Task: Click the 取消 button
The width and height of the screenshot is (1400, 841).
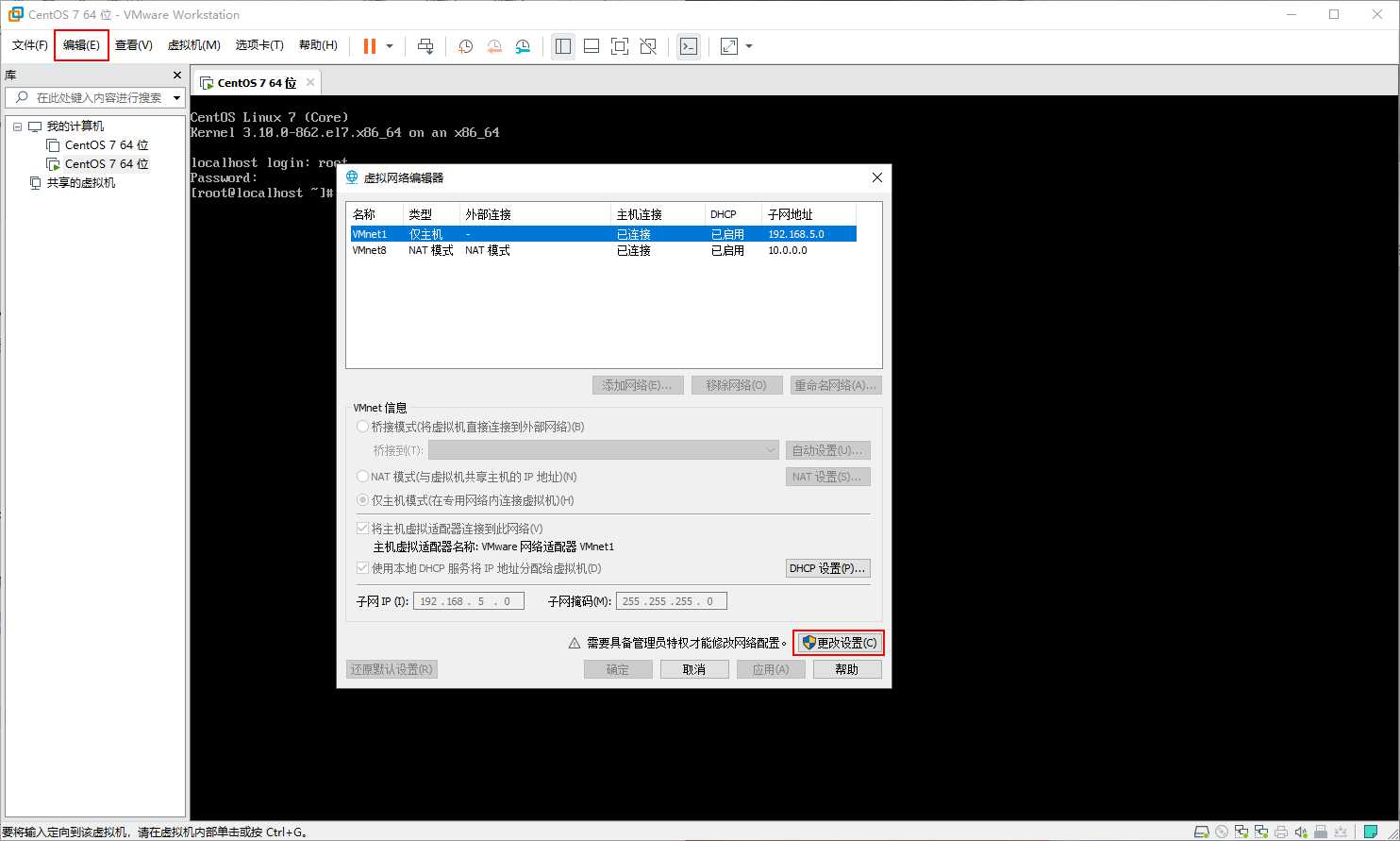Action: (694, 669)
